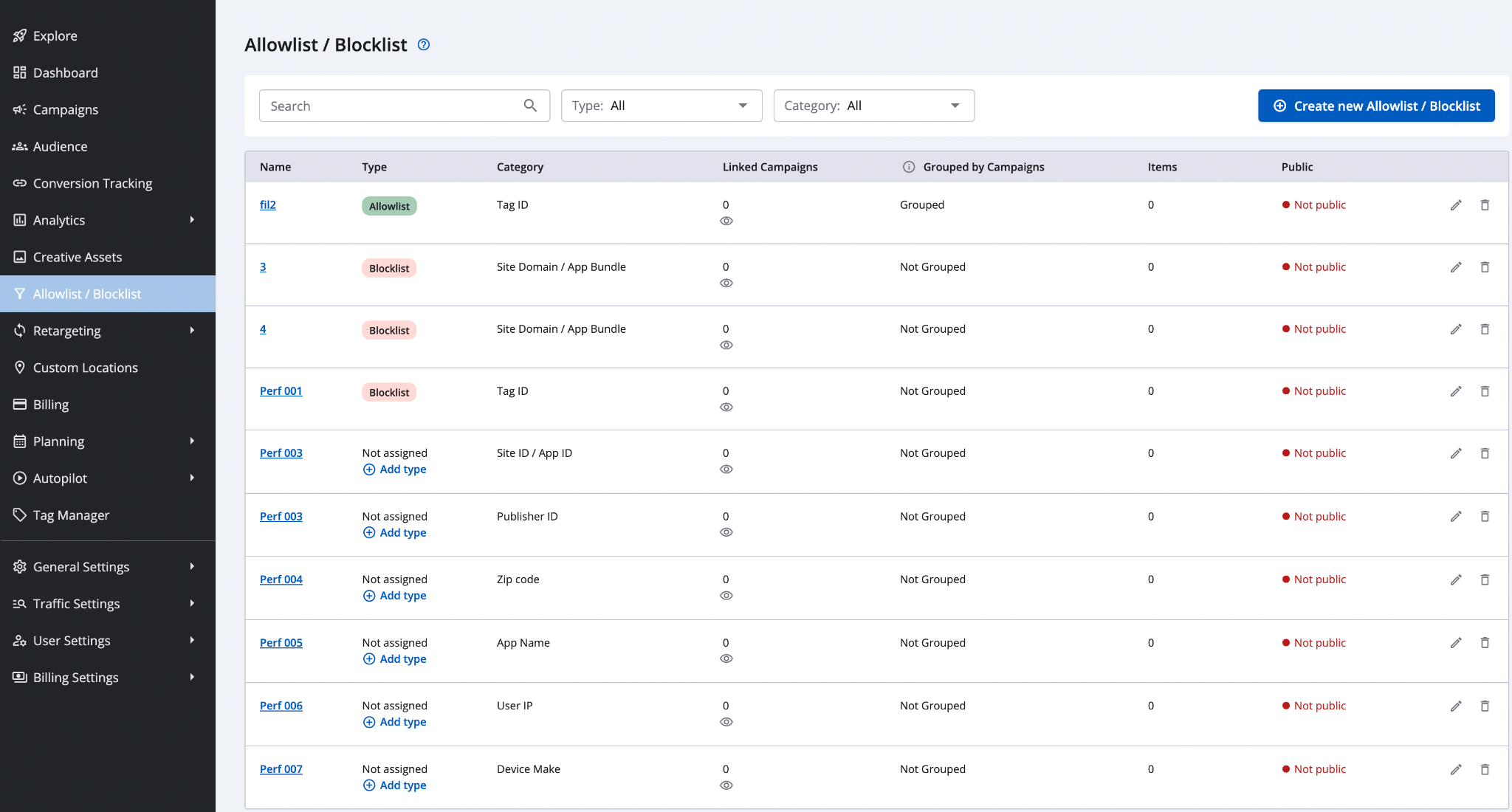View linked campaigns for fil2 via eye icon

click(x=726, y=221)
